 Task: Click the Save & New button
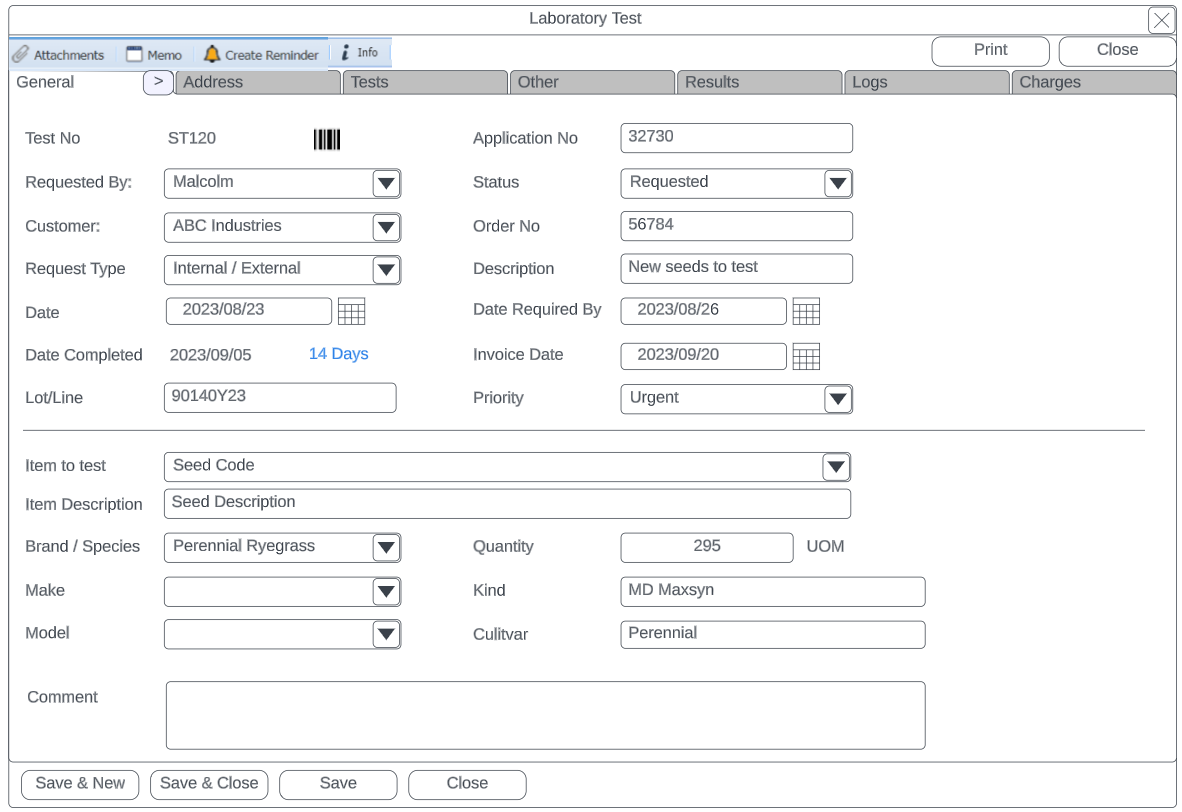click(80, 784)
